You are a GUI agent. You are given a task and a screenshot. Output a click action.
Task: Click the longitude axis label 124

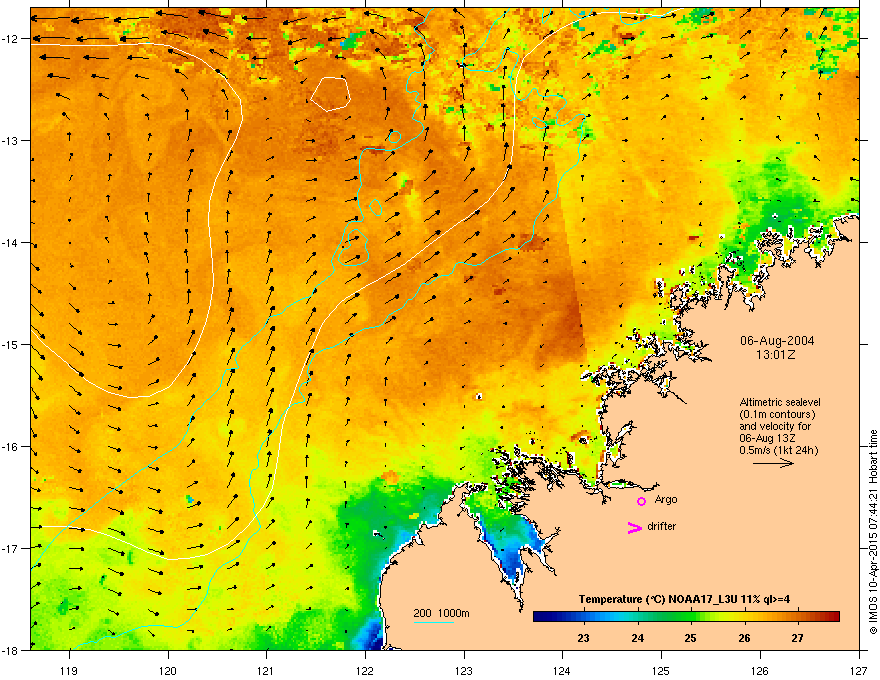pos(562,670)
